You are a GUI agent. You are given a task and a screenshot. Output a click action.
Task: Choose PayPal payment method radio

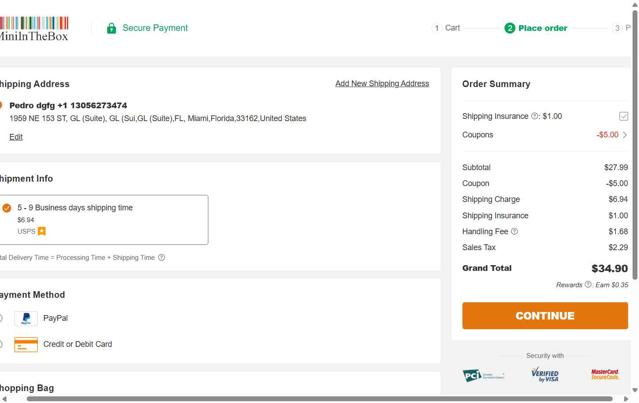(x=1, y=318)
